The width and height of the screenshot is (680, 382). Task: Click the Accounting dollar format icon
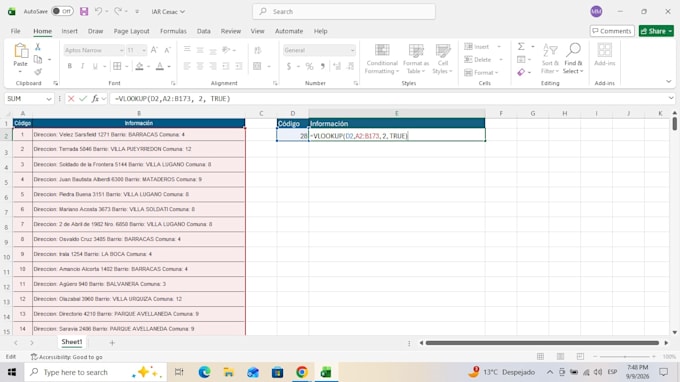point(288,66)
